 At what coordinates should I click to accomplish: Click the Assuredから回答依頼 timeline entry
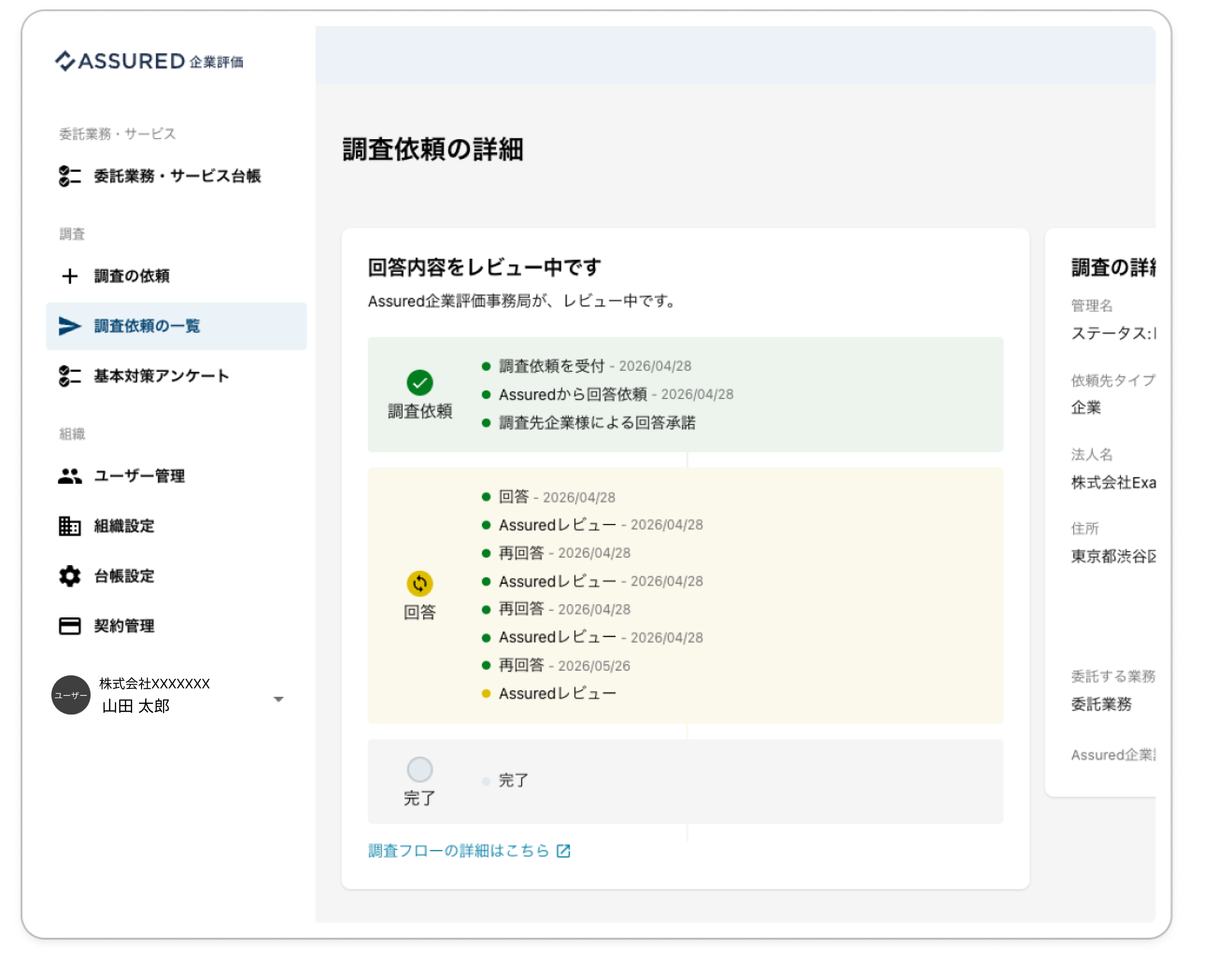click(x=616, y=395)
